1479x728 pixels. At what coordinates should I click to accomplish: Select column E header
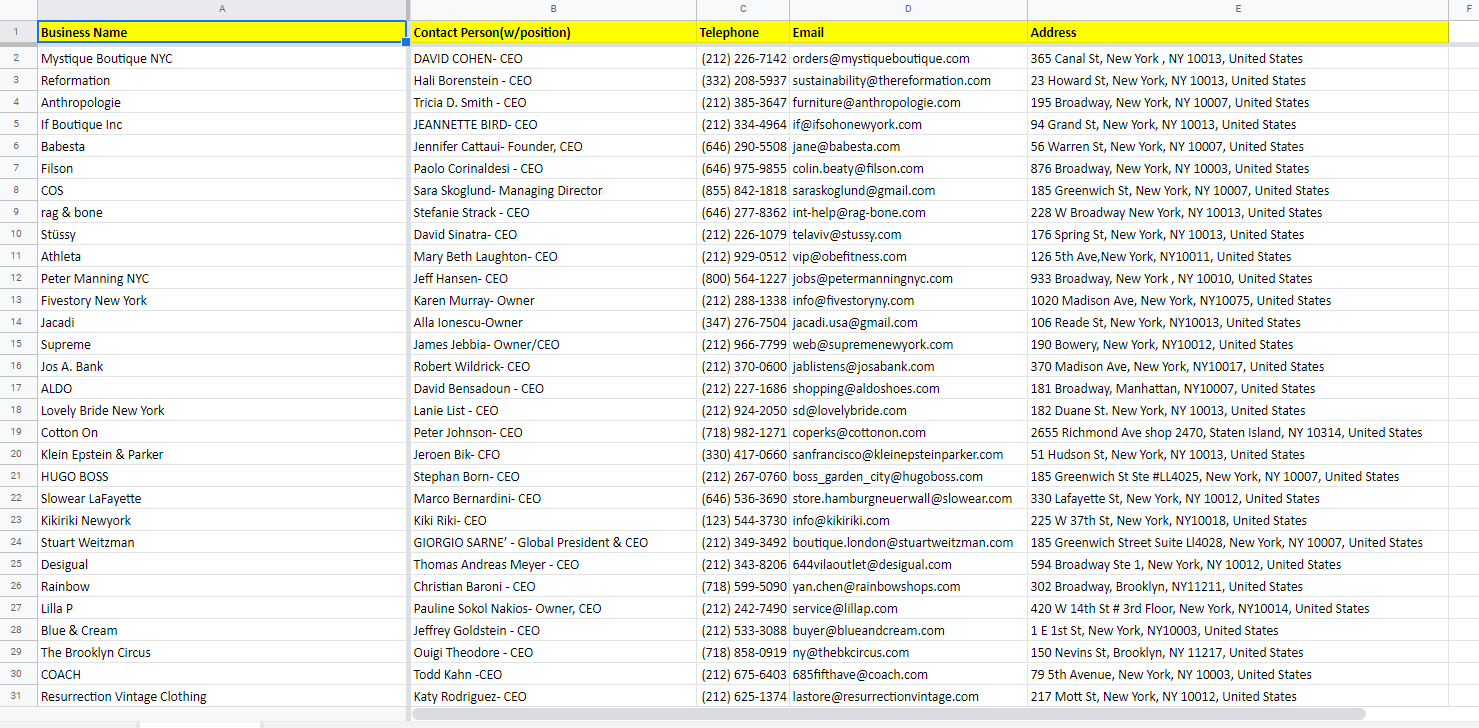click(1238, 9)
